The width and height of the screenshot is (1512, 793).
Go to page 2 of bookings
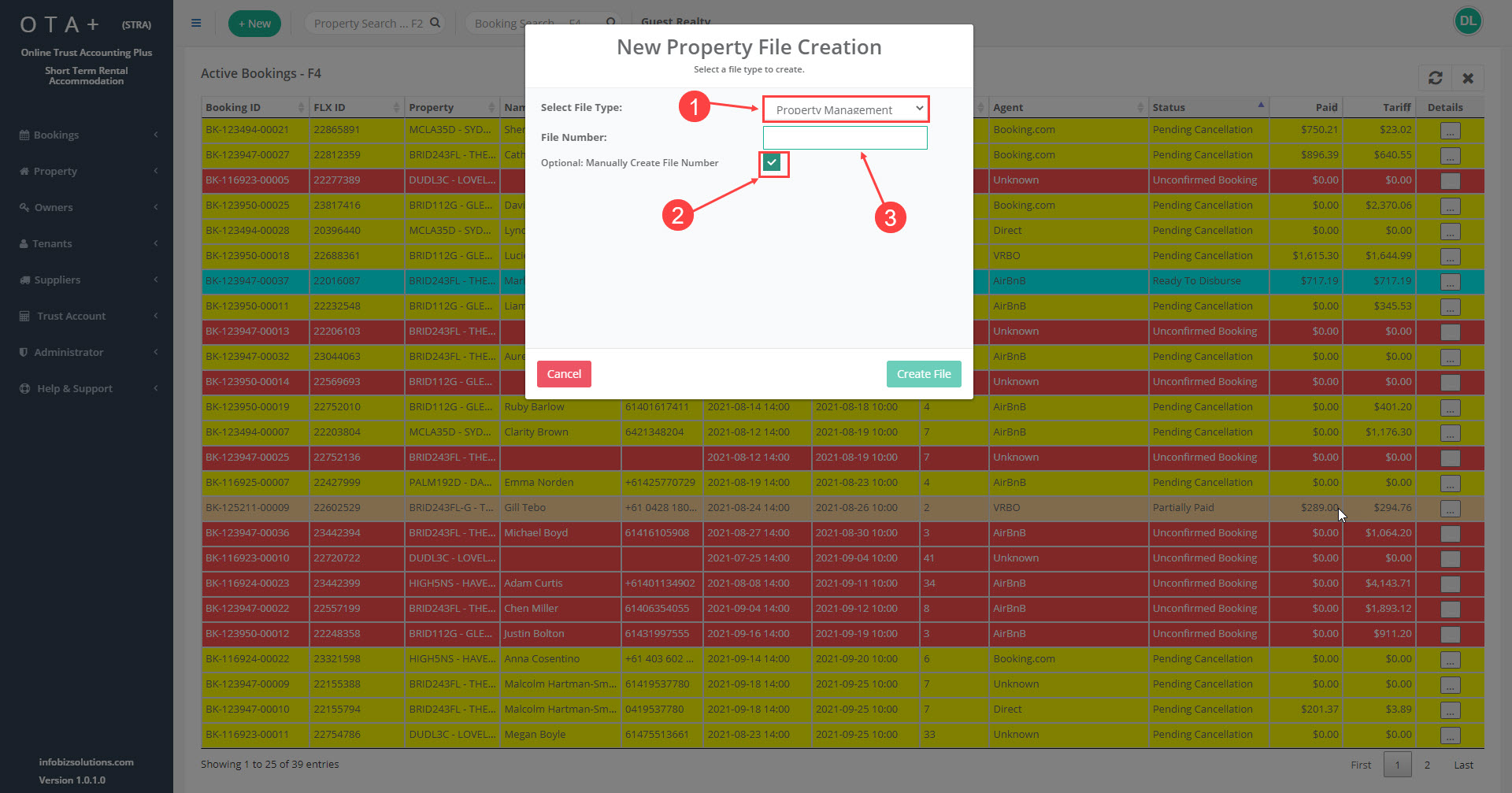[x=1426, y=765]
